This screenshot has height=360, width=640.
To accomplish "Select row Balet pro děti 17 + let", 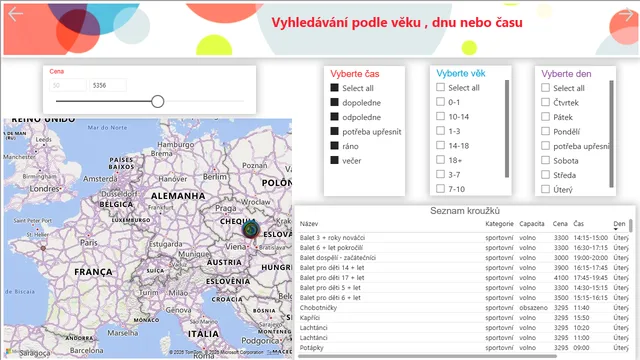I will (x=464, y=278).
